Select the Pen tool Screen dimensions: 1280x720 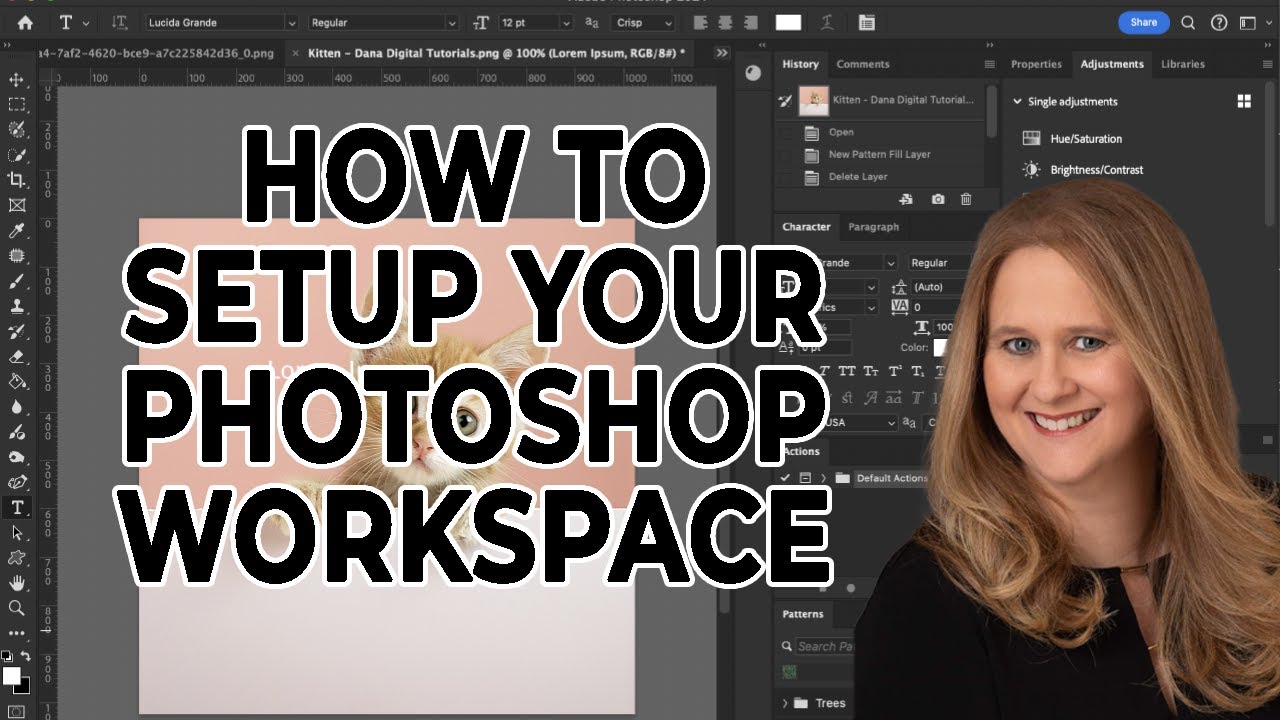click(16, 483)
